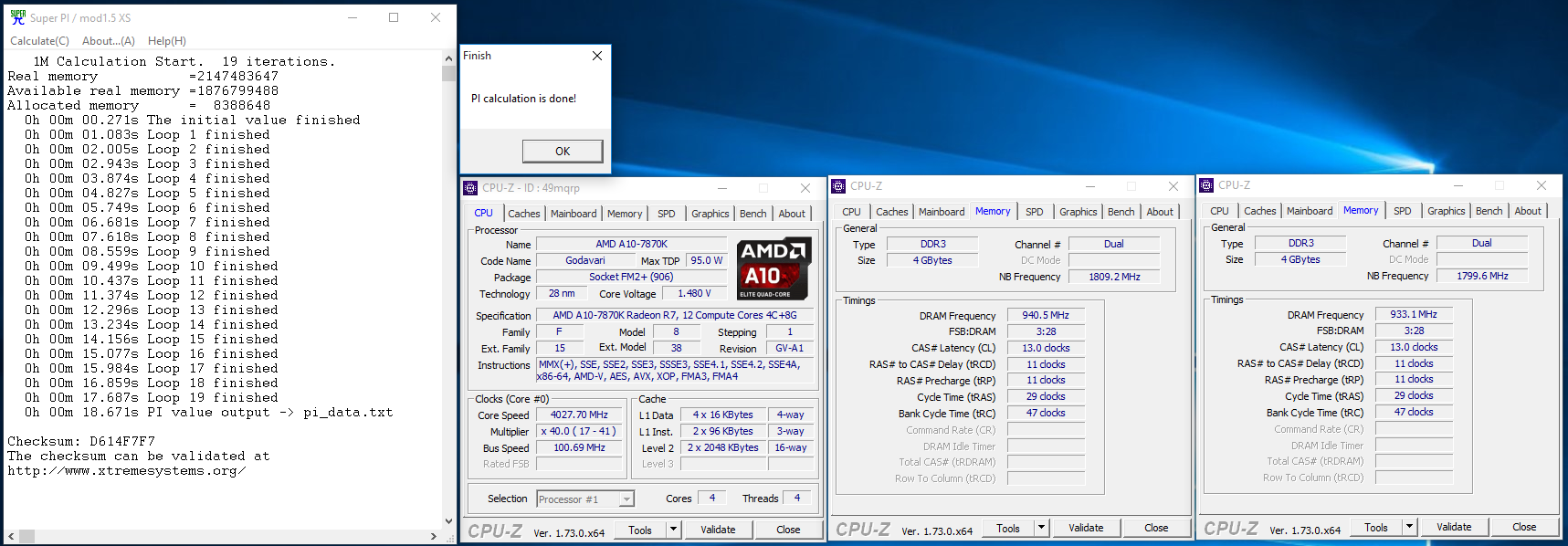Open Tools dropdown arrow in left CPU-Z
The width and height of the screenshot is (1568, 546).
(x=673, y=530)
